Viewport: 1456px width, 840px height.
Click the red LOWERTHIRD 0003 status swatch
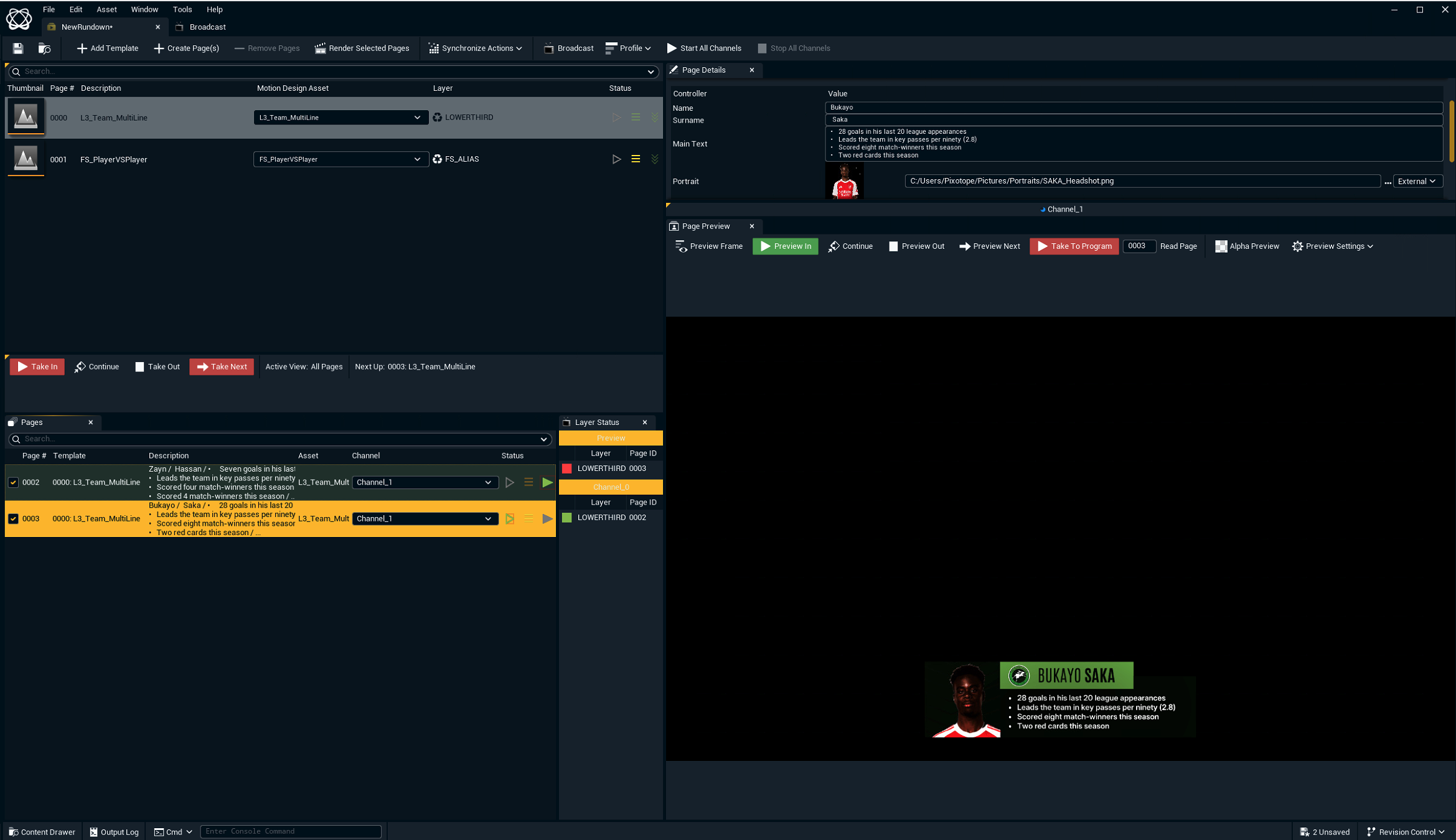point(566,469)
